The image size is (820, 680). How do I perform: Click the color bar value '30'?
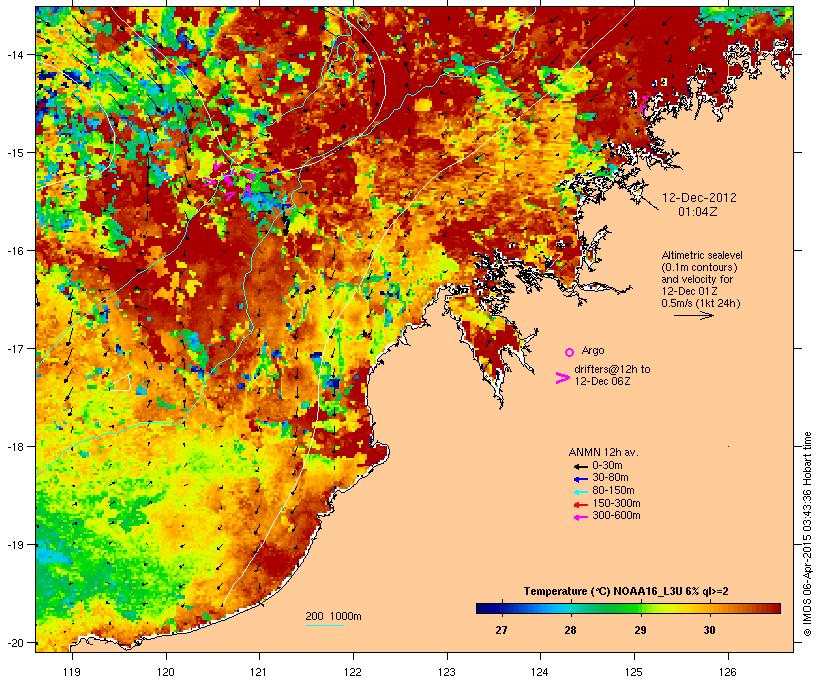709,630
